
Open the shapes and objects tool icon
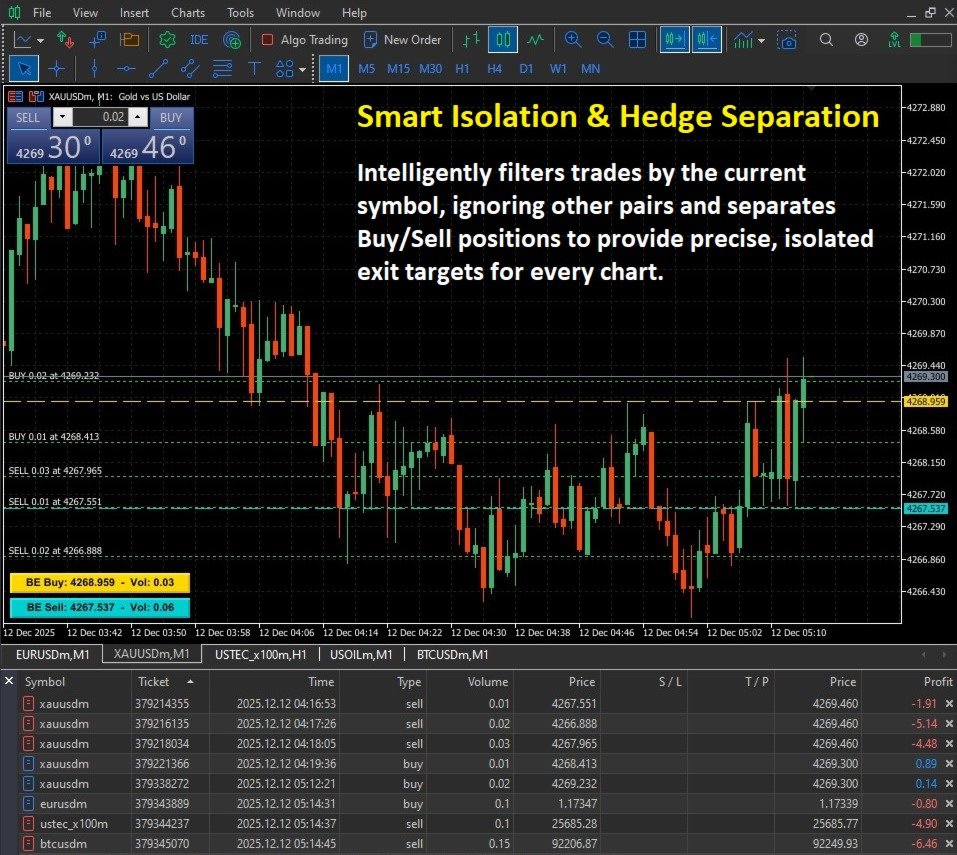coord(284,69)
